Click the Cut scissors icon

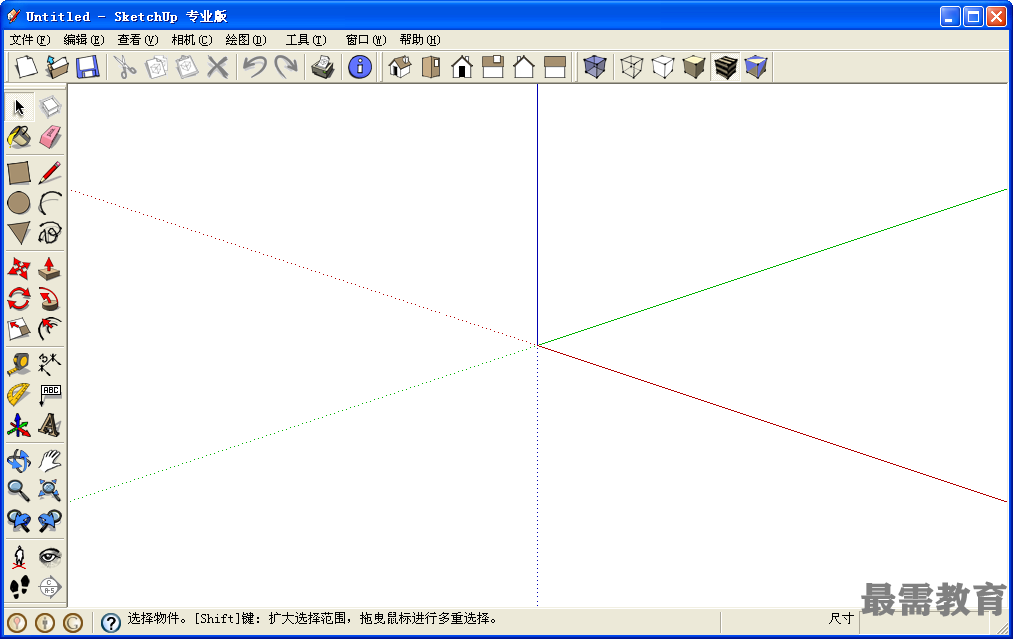[x=125, y=67]
